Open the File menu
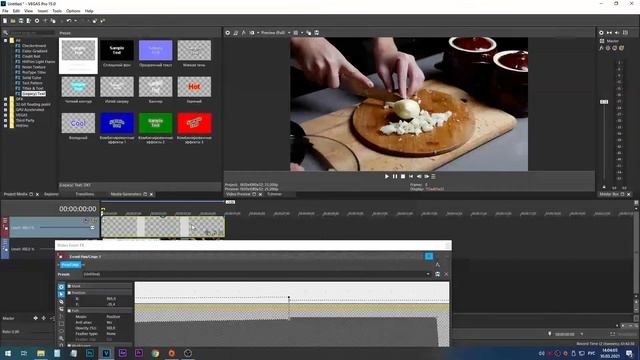Screen dimensions: 640x360 tap(5, 11)
